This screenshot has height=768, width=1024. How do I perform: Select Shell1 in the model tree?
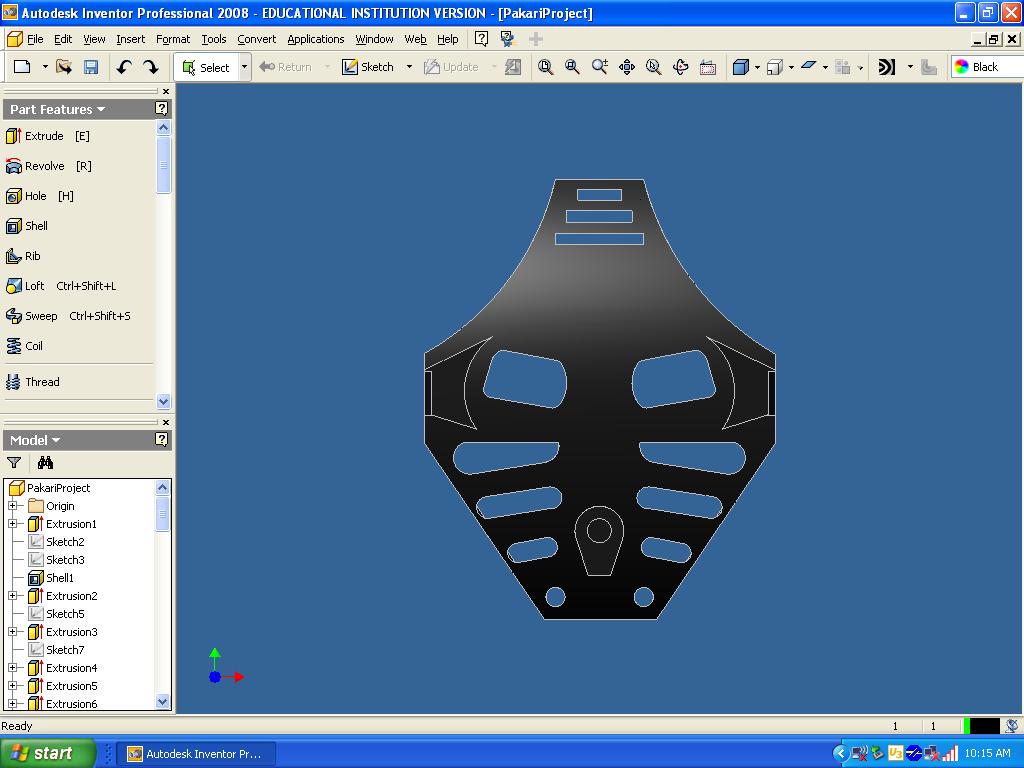(59, 578)
